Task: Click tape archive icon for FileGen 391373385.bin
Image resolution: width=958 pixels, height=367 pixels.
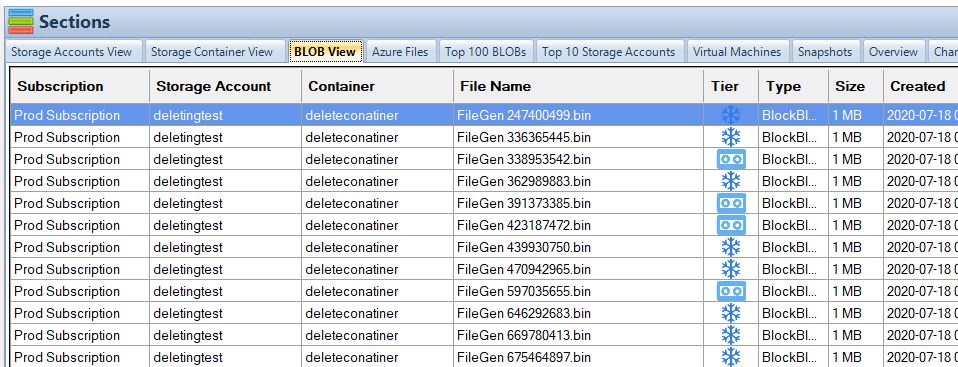Action: pos(731,203)
